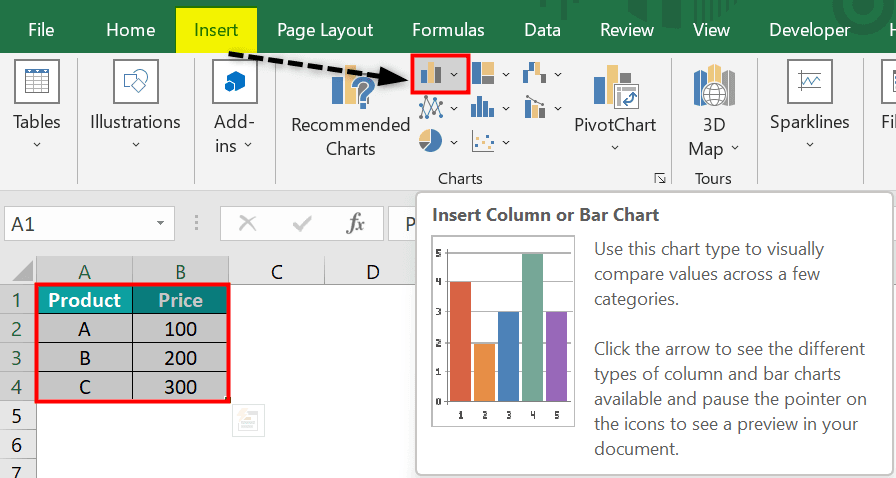
Task: Switch to the Page Layout tab
Action: pyautogui.click(x=325, y=30)
